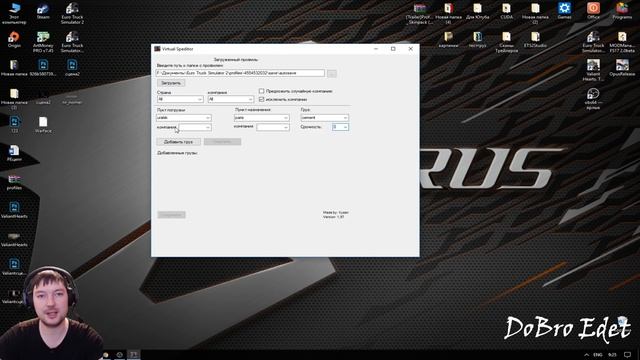
Task: Select Euro Truck Simulator 2 icon beside Steam
Action: tap(72, 13)
